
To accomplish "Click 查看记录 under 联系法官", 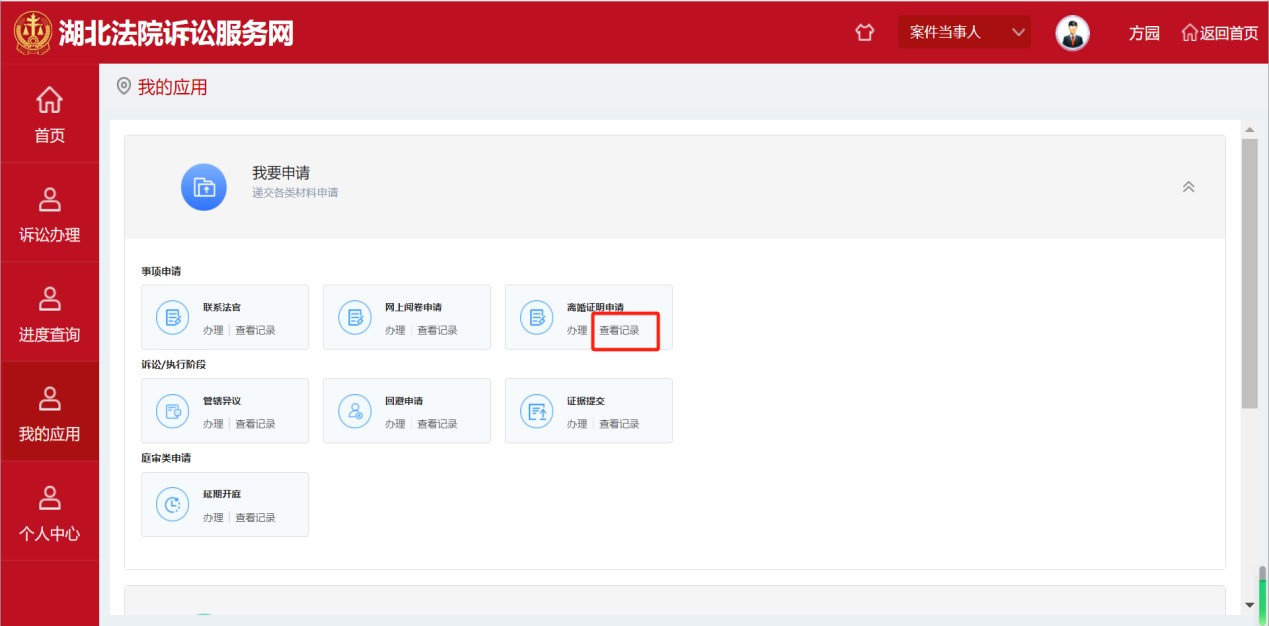I will 255,330.
